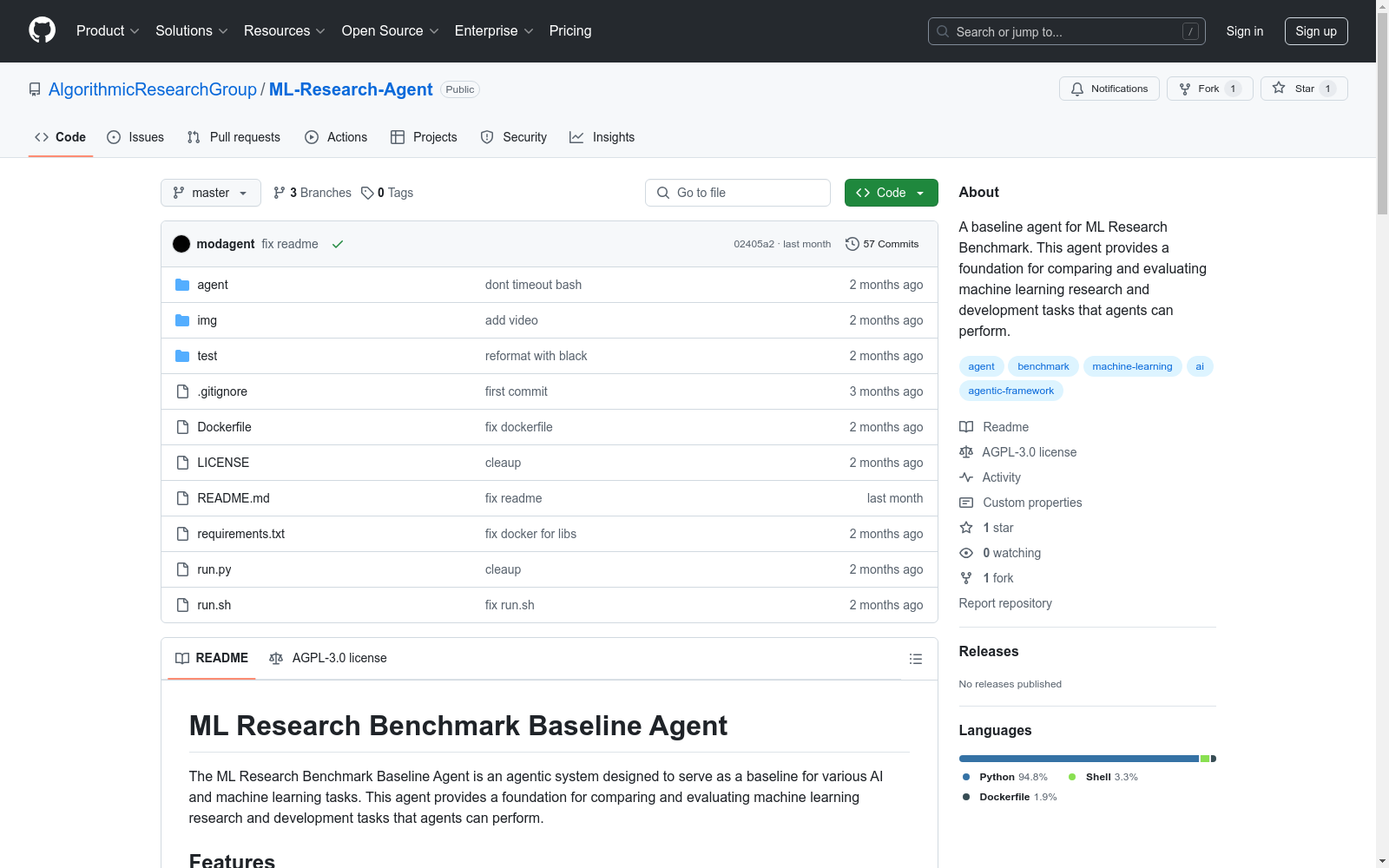Expand the Open Source menu
This screenshot has height=868, width=1389.
point(391,31)
